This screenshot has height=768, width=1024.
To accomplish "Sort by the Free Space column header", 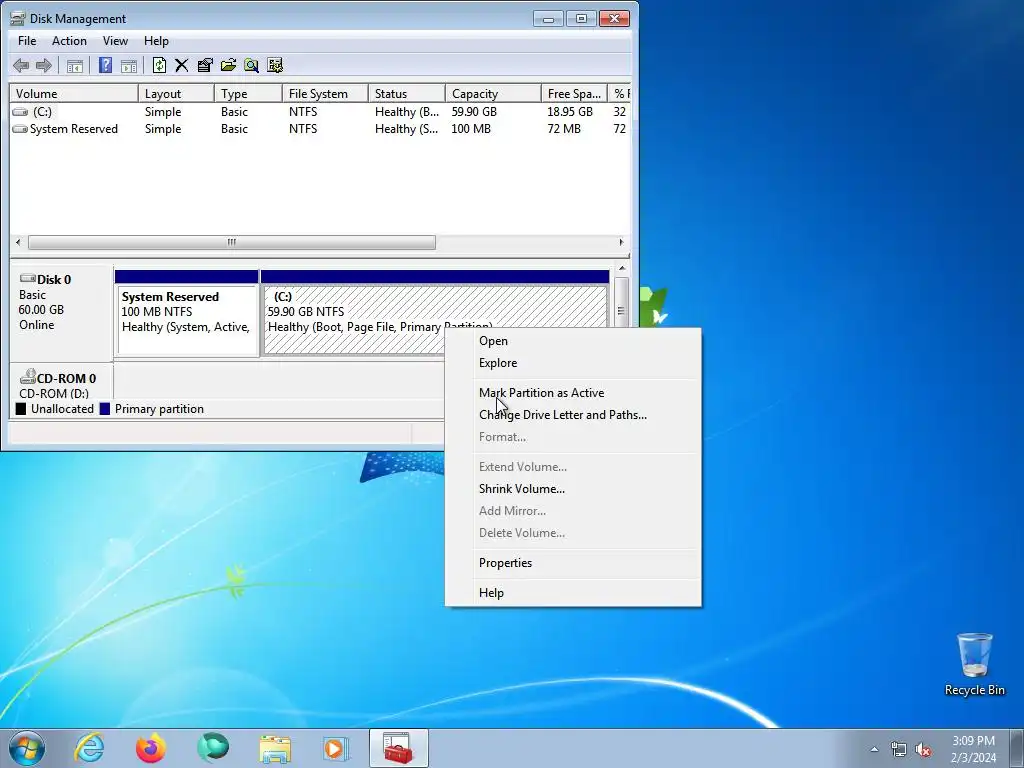I will point(574,93).
